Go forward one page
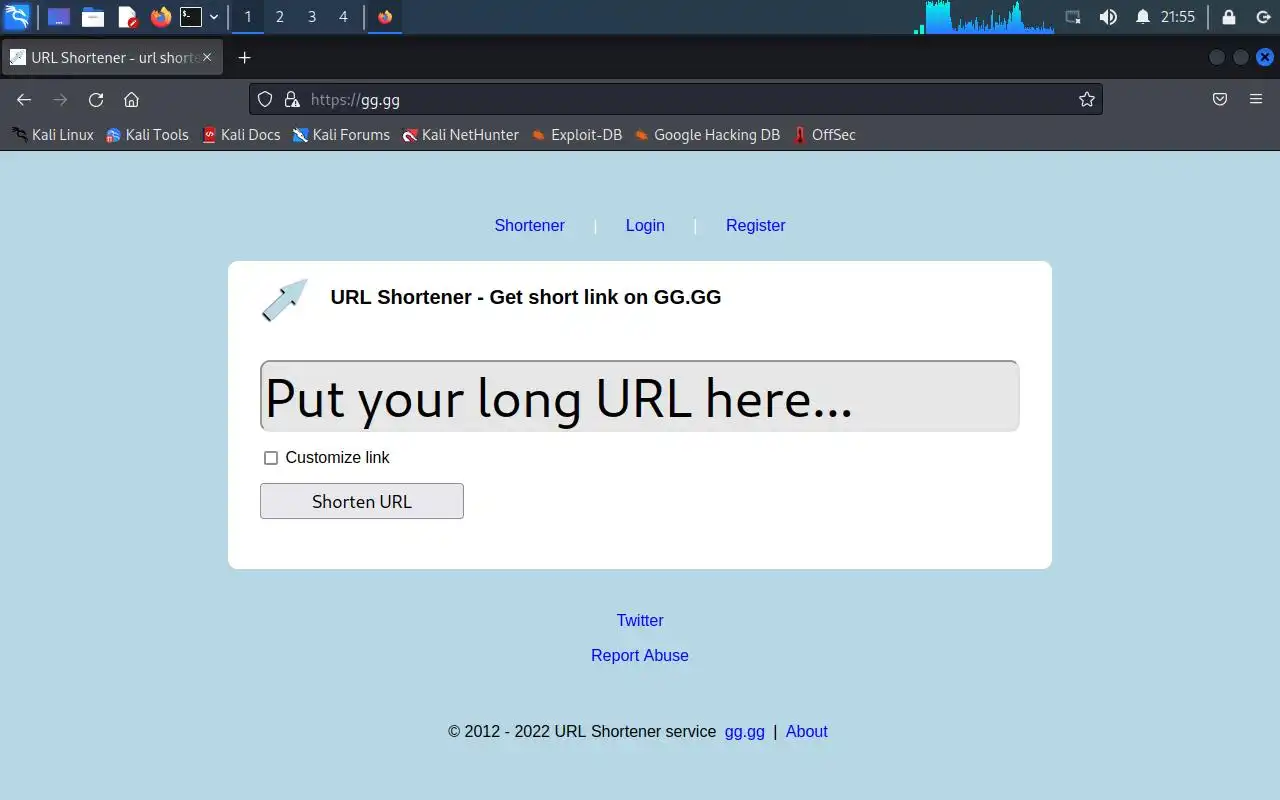This screenshot has width=1280, height=800. click(60, 99)
